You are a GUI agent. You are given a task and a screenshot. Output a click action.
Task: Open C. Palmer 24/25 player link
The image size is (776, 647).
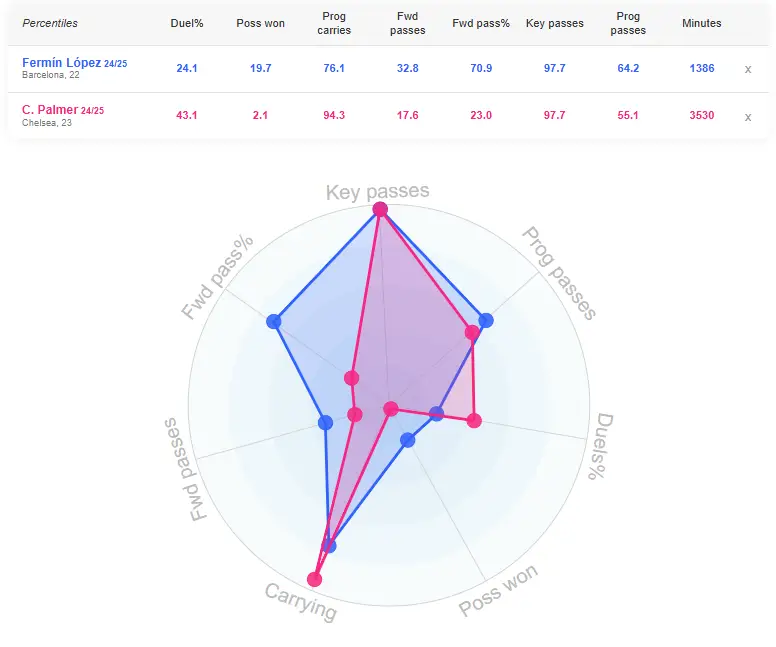(63, 110)
